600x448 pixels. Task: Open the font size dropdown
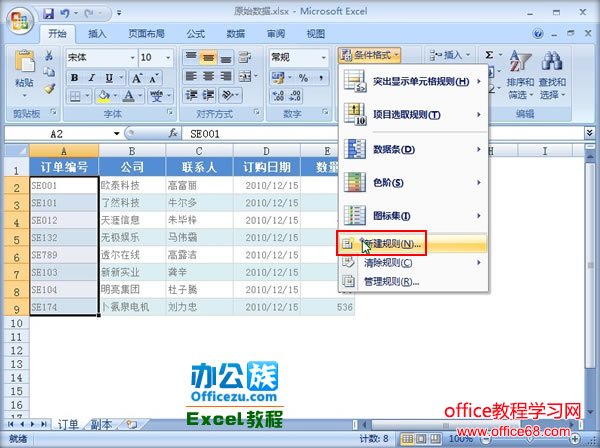click(168, 57)
